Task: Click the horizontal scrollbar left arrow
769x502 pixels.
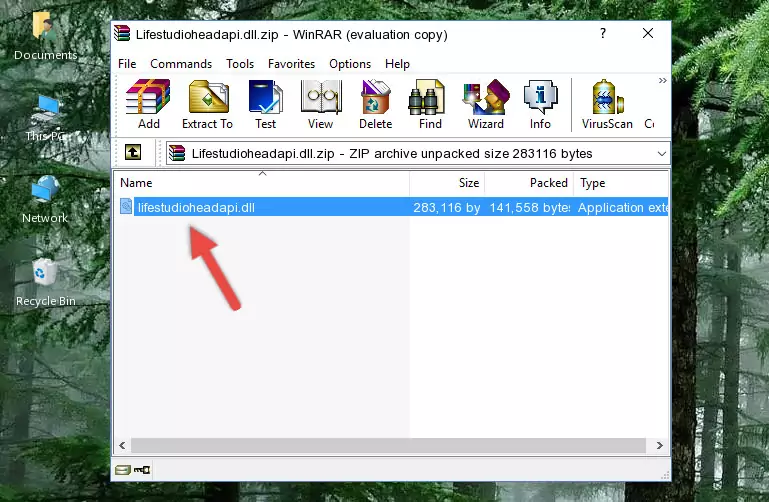Action: [x=123, y=445]
